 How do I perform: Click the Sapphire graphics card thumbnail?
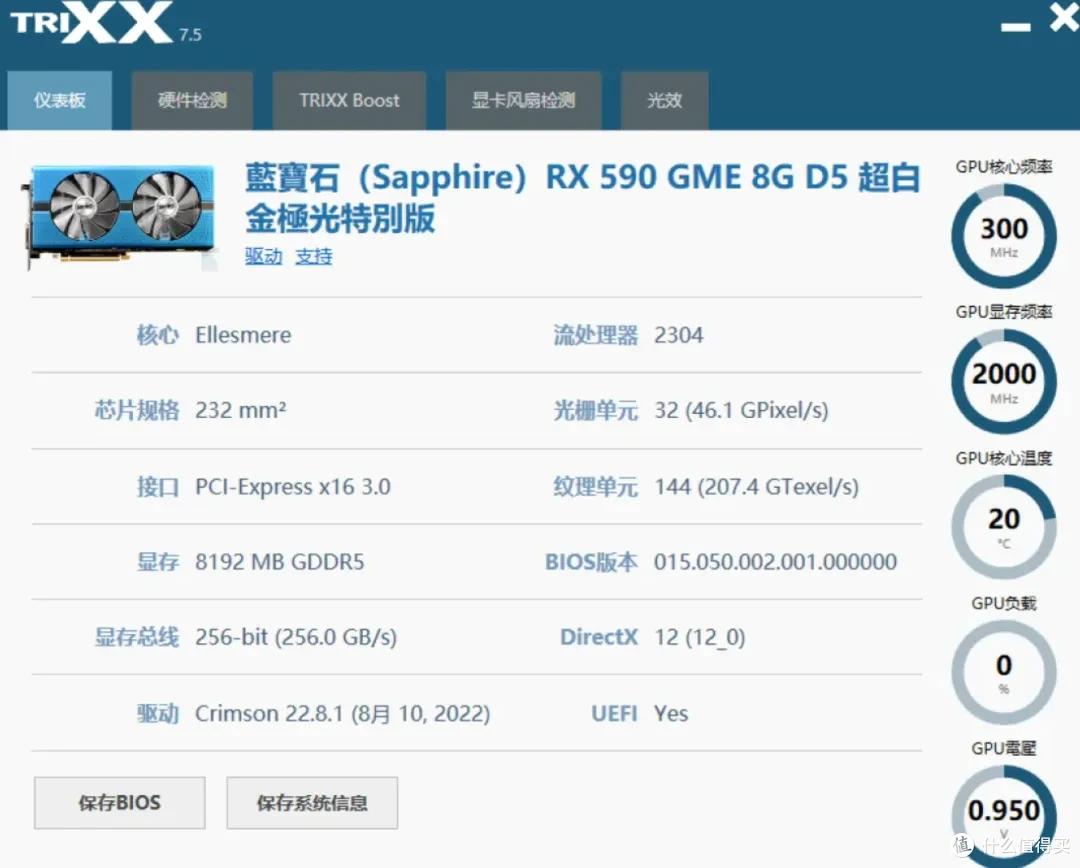click(121, 216)
